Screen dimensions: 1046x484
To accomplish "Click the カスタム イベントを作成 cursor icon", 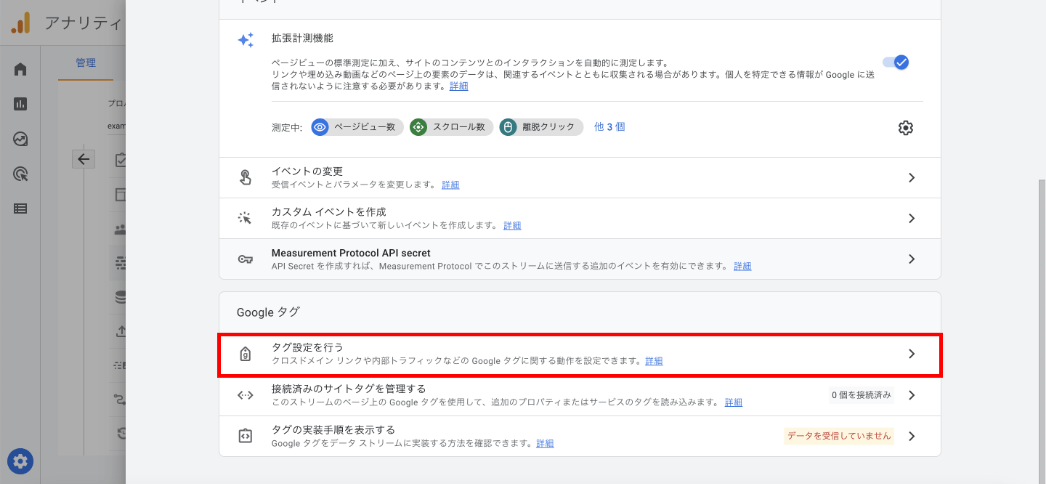I will (x=245, y=219).
